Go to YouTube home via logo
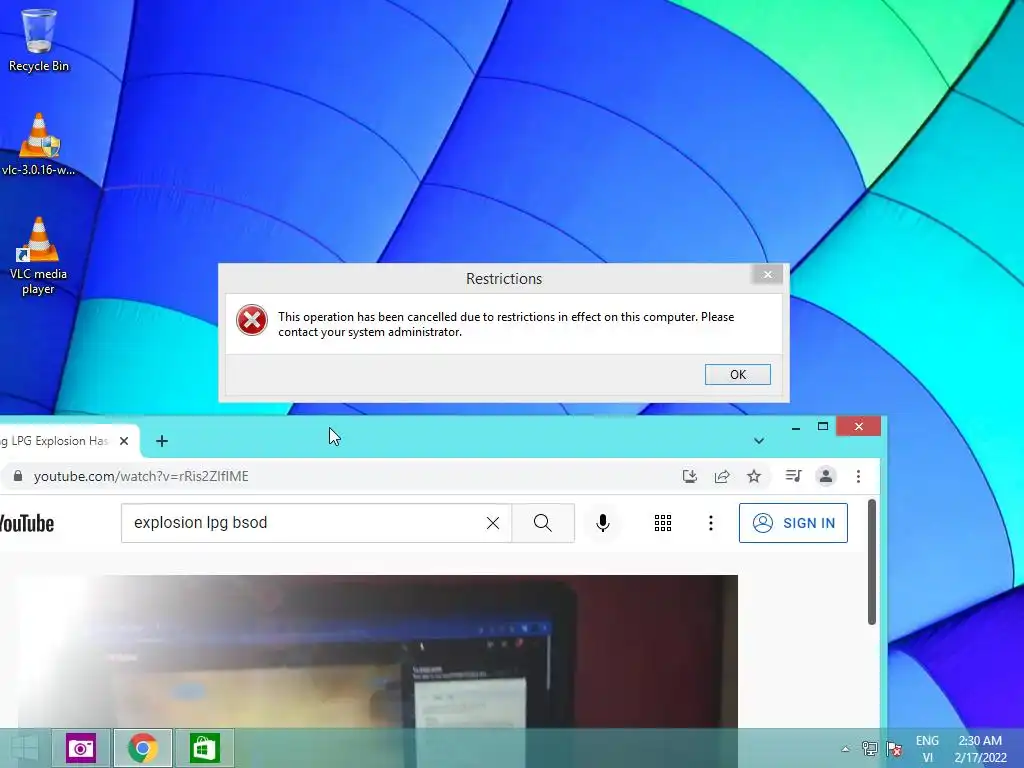This screenshot has height=768, width=1024. (26, 523)
